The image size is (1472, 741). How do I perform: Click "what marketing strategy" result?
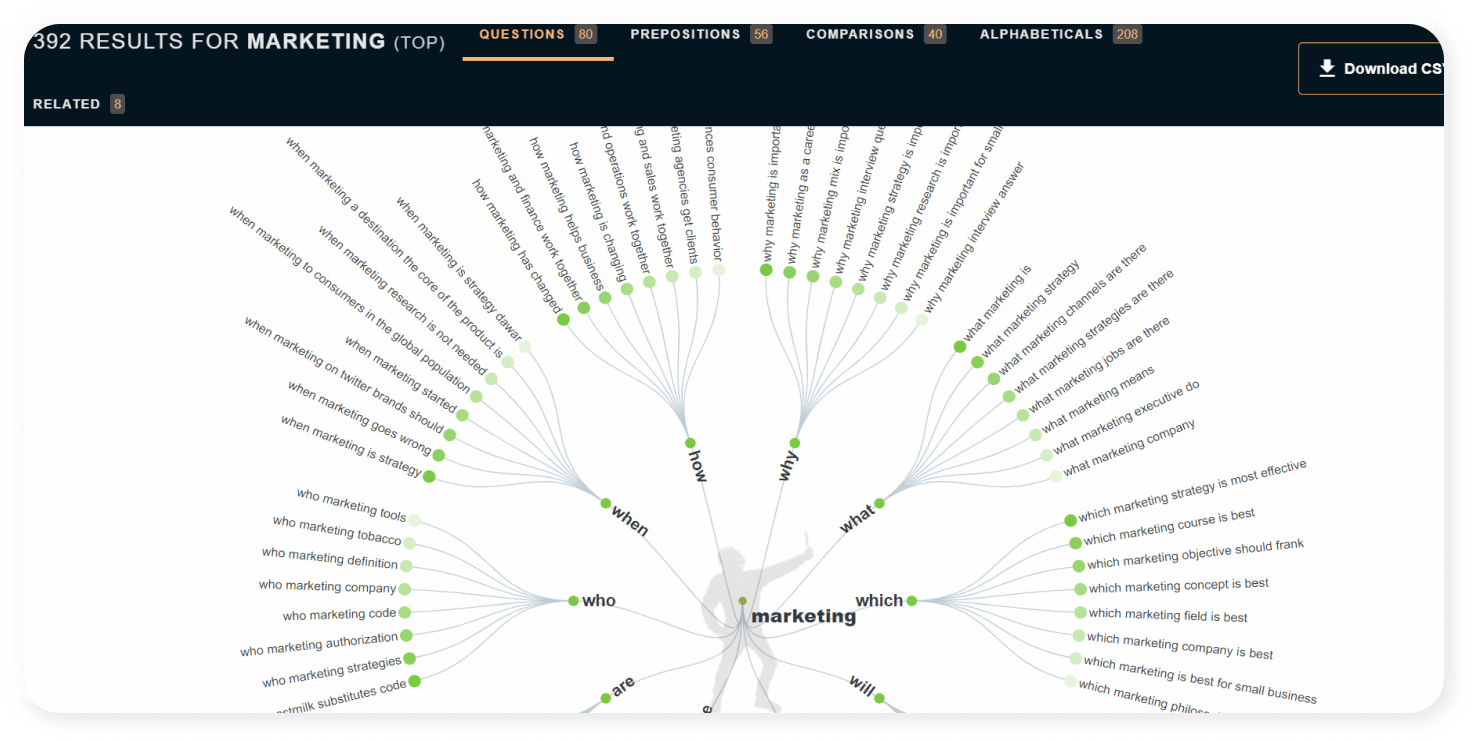(1030, 309)
